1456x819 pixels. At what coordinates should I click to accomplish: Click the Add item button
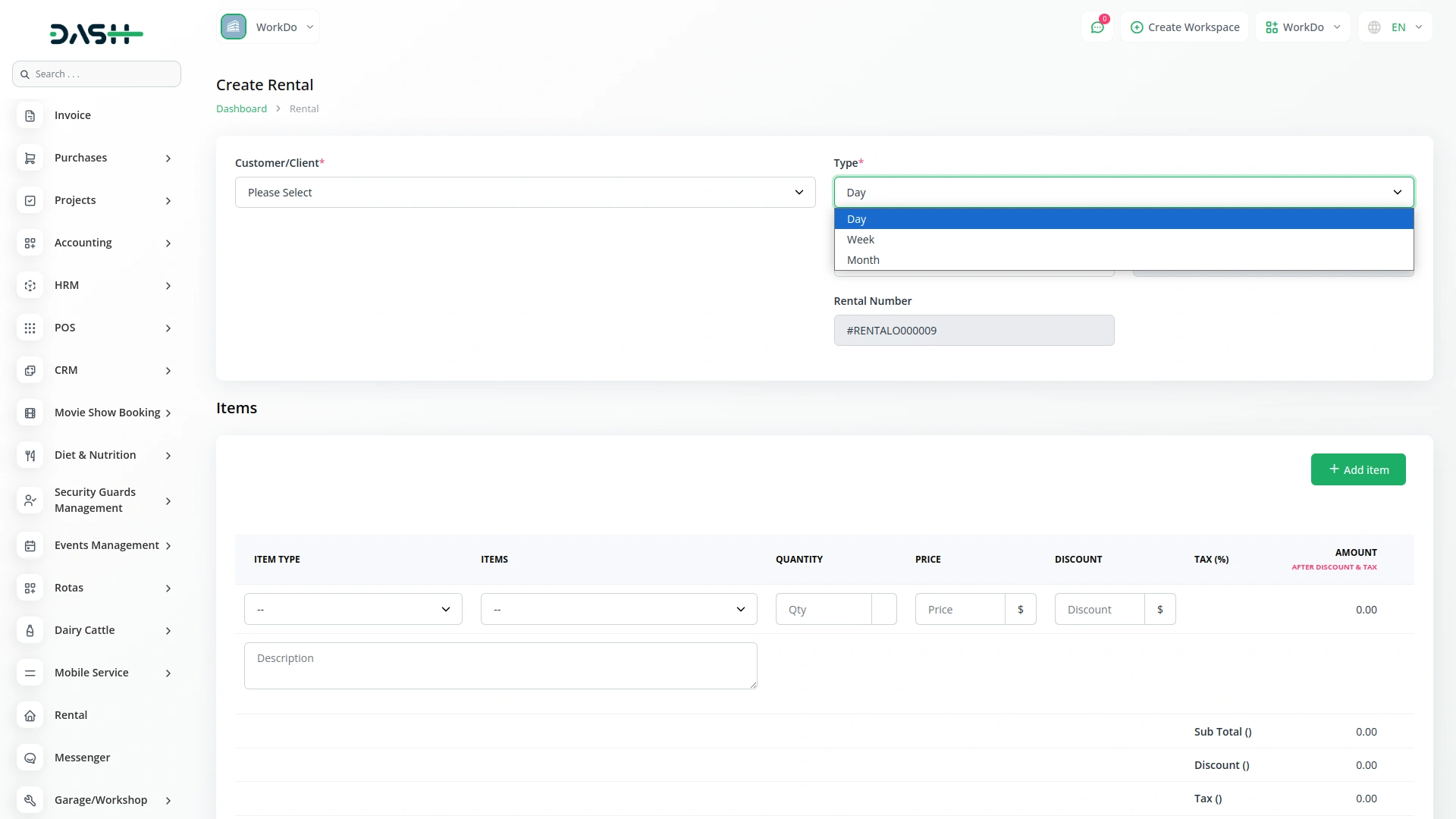(1357, 470)
